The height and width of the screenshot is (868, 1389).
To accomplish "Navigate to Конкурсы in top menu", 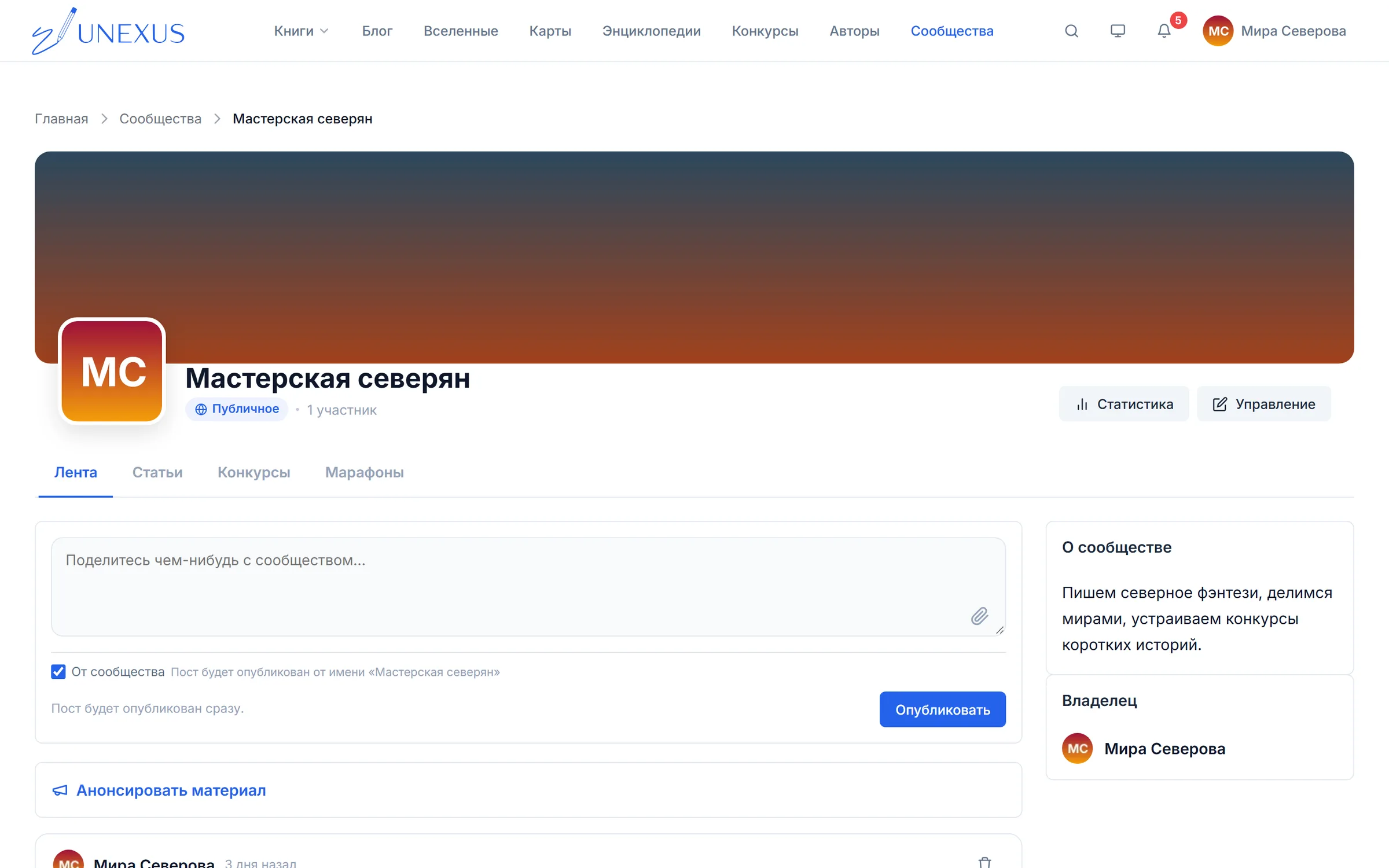I will pos(765,31).
